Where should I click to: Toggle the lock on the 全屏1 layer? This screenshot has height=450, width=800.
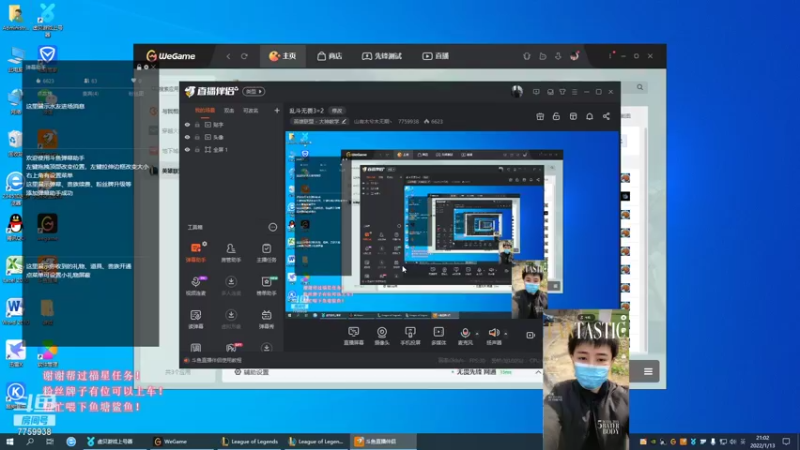point(197,149)
